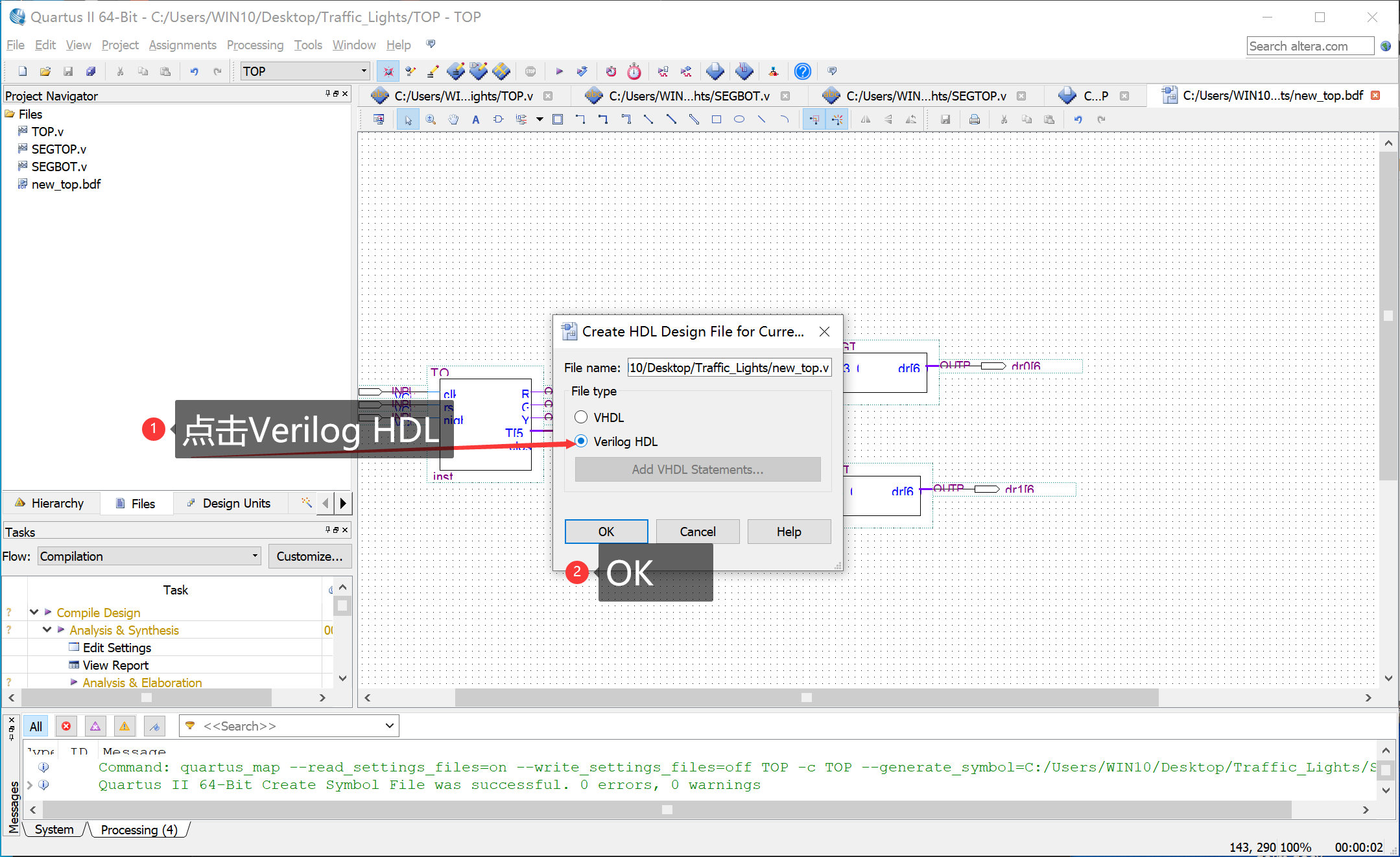
Task: Open the Help question mark icon
Action: point(802,71)
